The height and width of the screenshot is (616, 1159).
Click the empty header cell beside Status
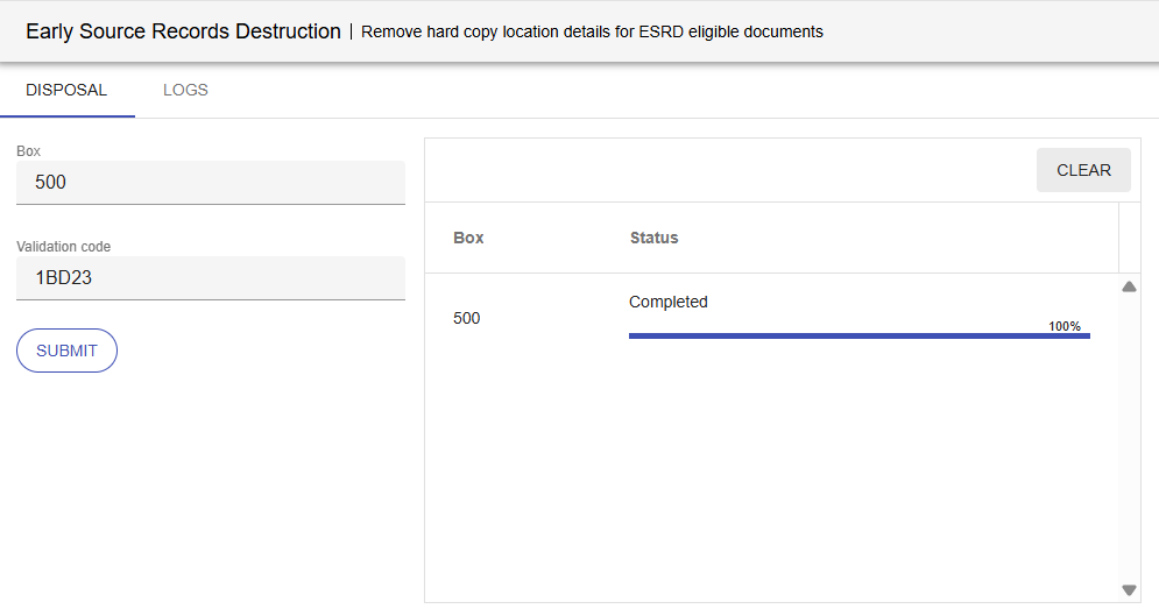pyautogui.click(x=1128, y=238)
